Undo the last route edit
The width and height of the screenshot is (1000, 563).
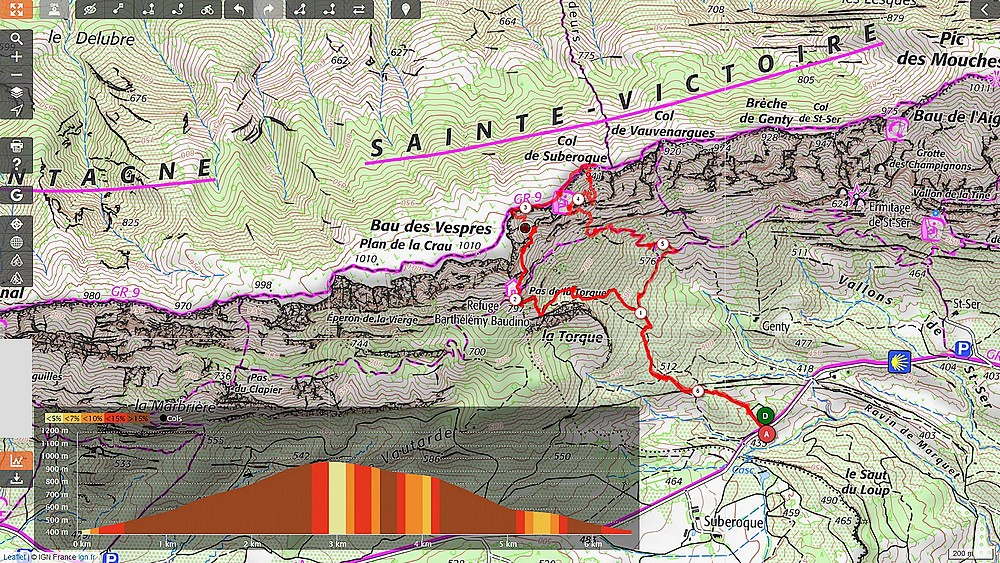point(239,9)
